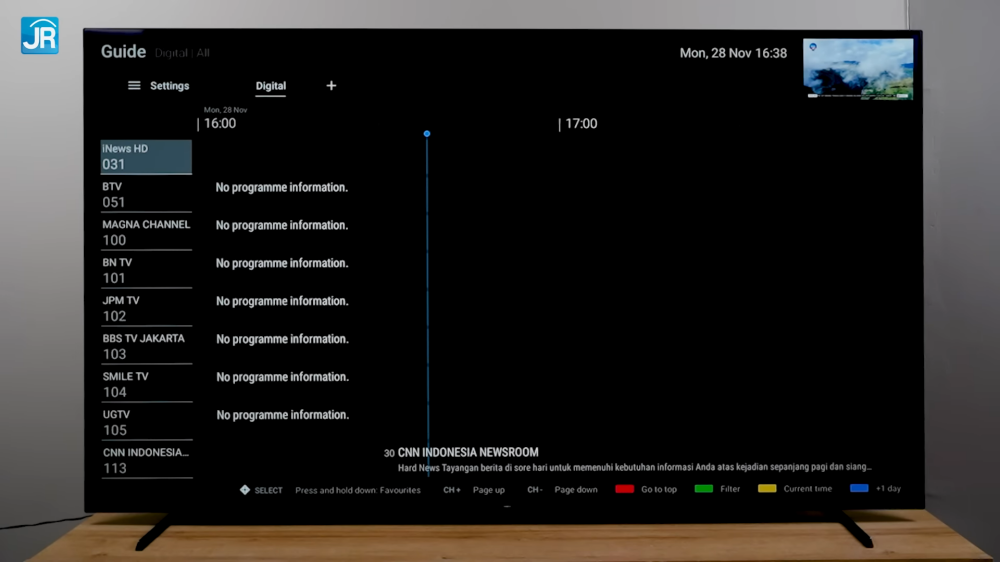The image size is (1000, 562).
Task: Choose CNN INDONESIA channel 113
Action: (x=146, y=460)
